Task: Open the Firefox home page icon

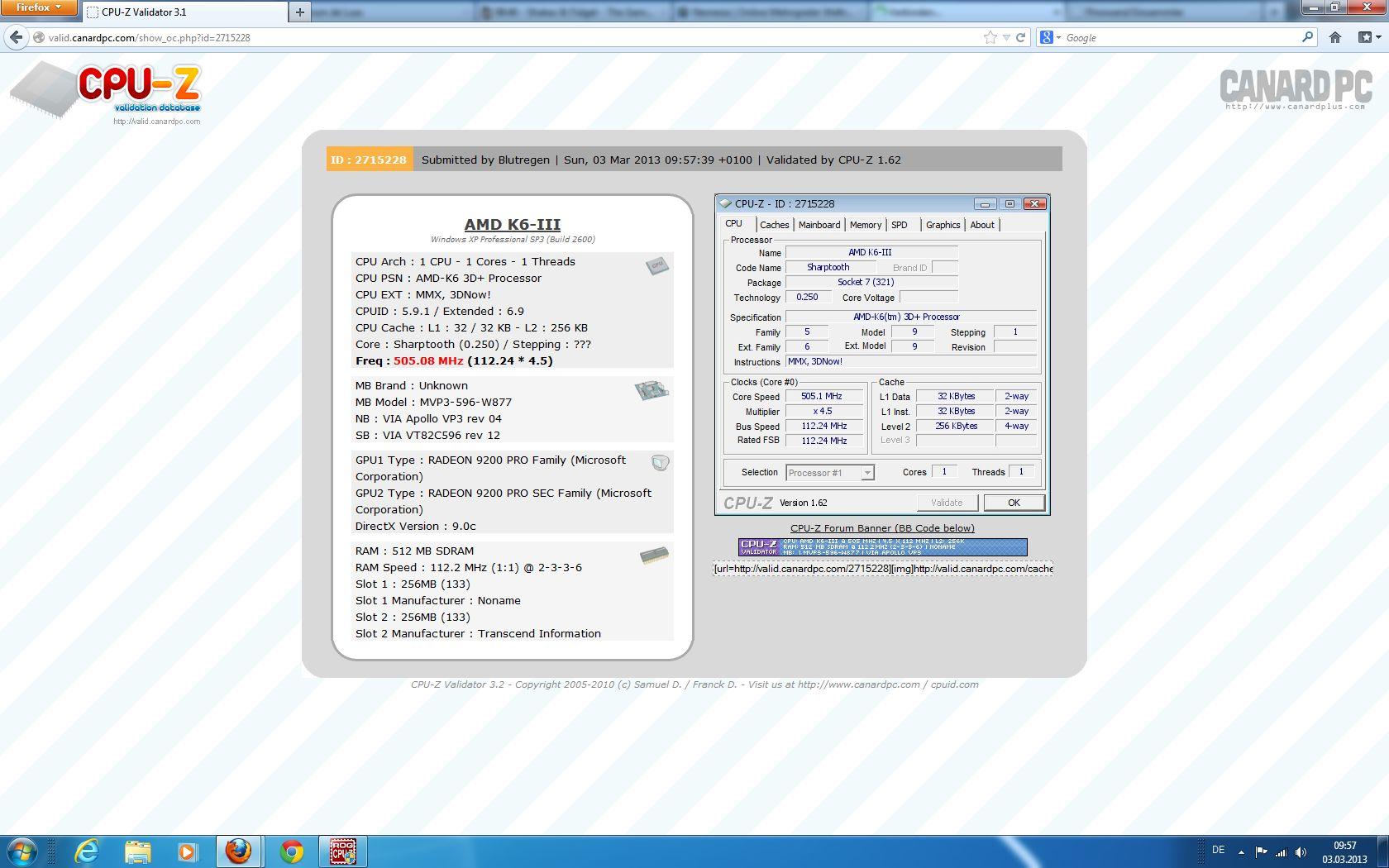Action: [x=1334, y=37]
